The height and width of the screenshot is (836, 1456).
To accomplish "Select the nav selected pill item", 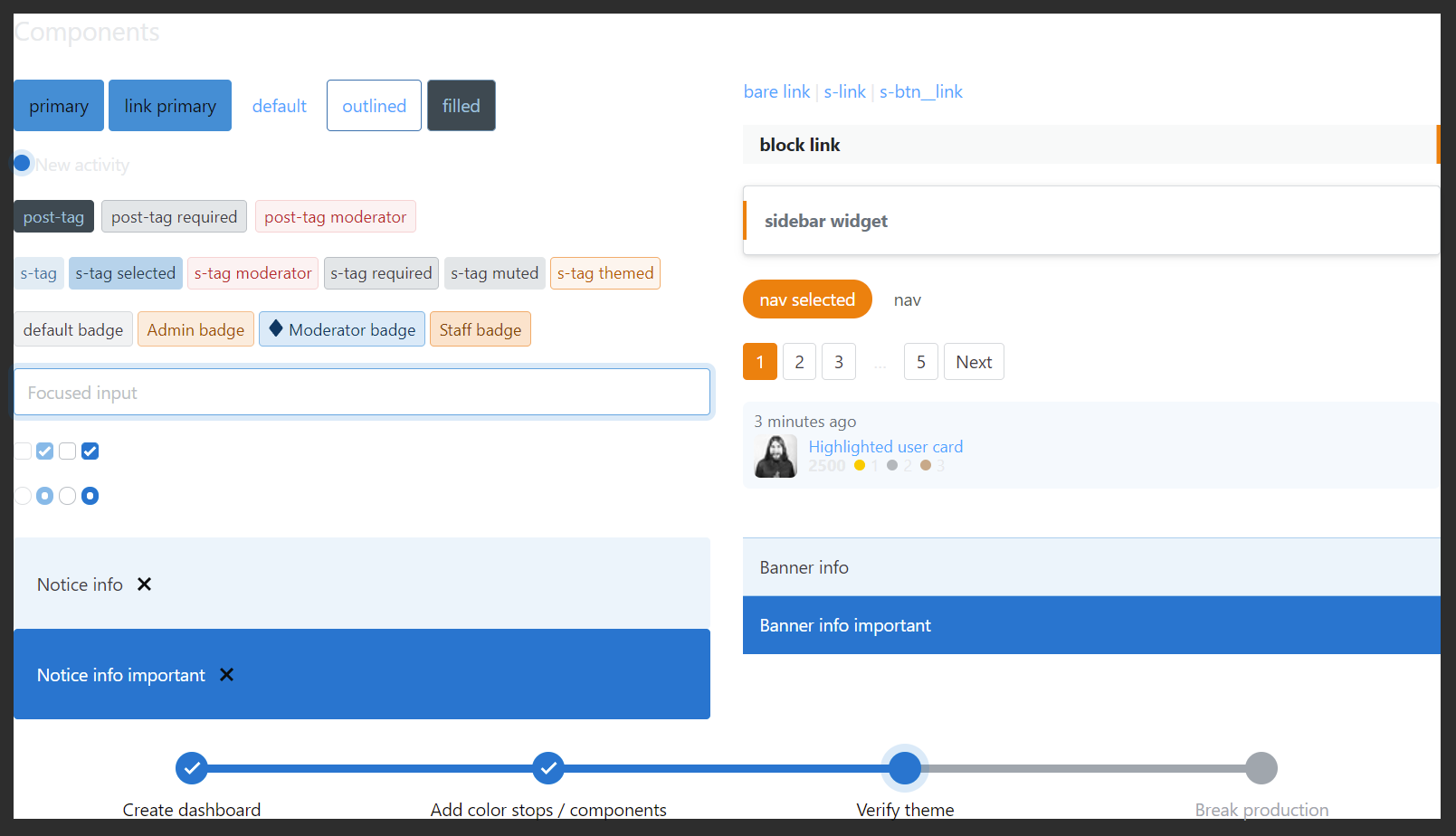I will pos(807,299).
